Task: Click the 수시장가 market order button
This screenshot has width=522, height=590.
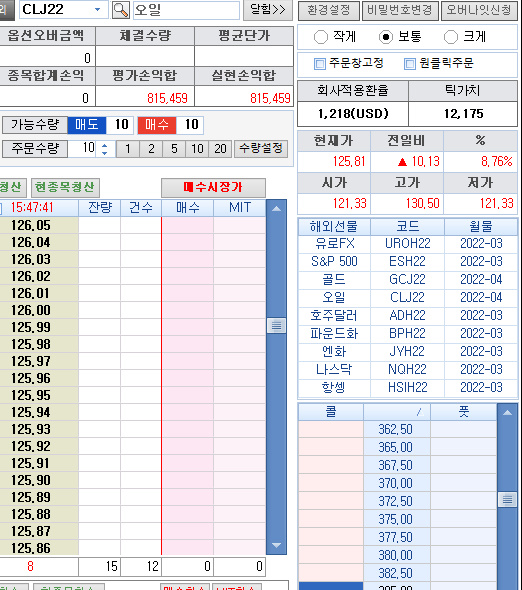Action: pos(213,187)
